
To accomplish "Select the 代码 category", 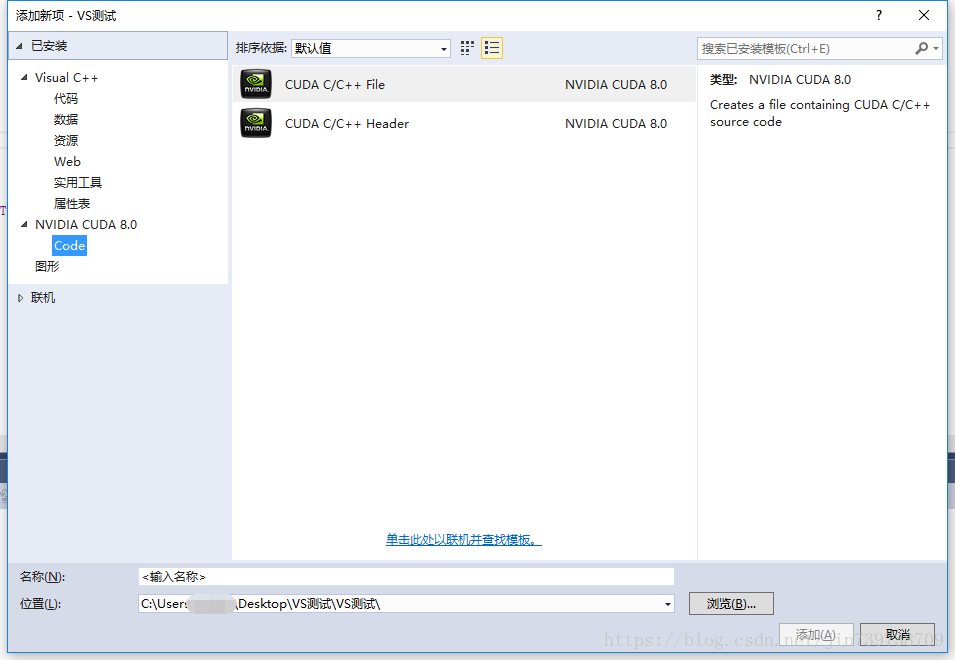I will tap(66, 99).
